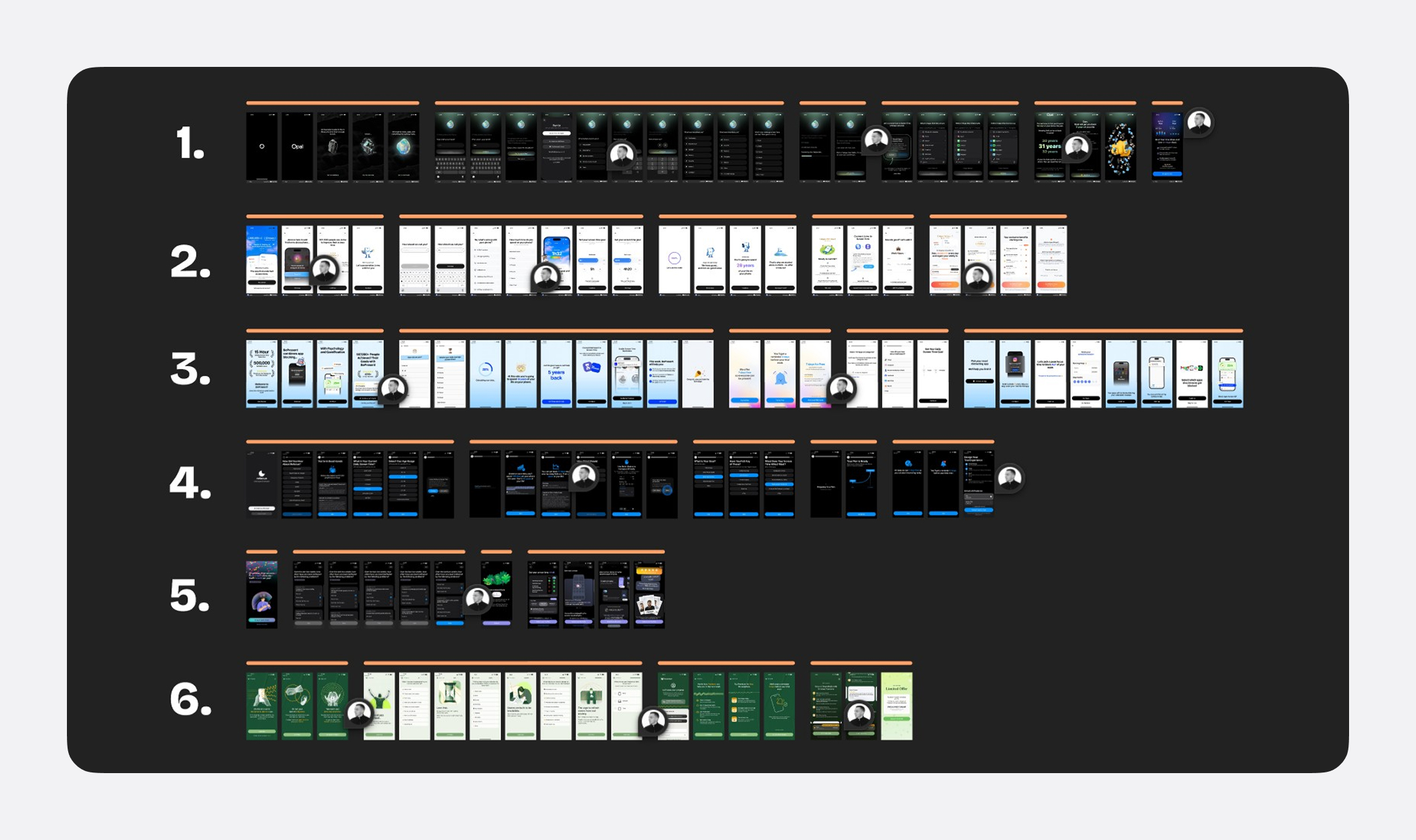Open the '7 days for free' pastel screen
1416x840 pixels.
click(x=816, y=374)
